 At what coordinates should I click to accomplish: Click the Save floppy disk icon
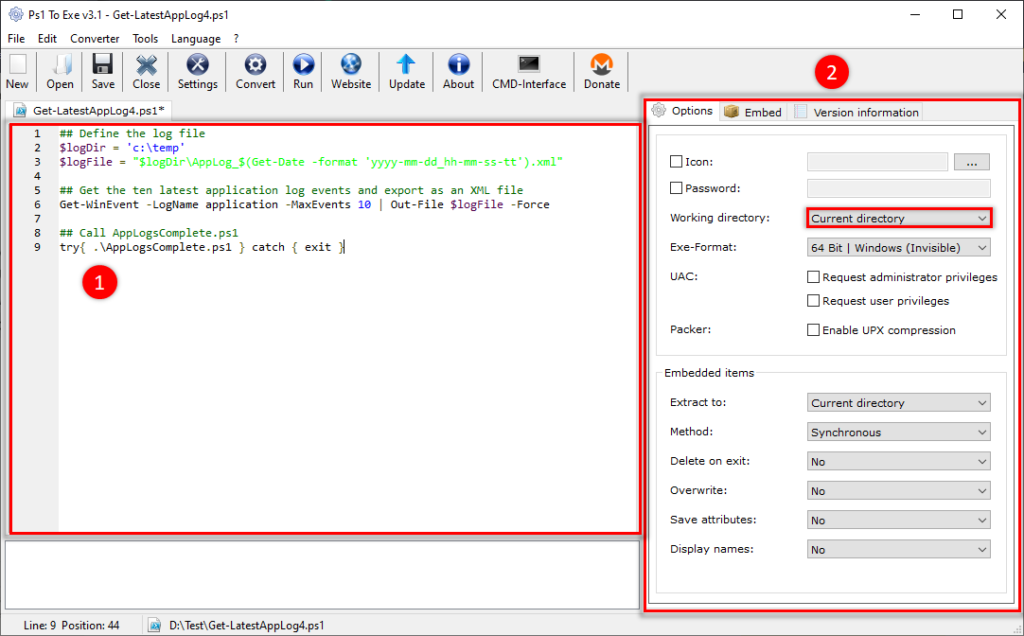[103, 65]
